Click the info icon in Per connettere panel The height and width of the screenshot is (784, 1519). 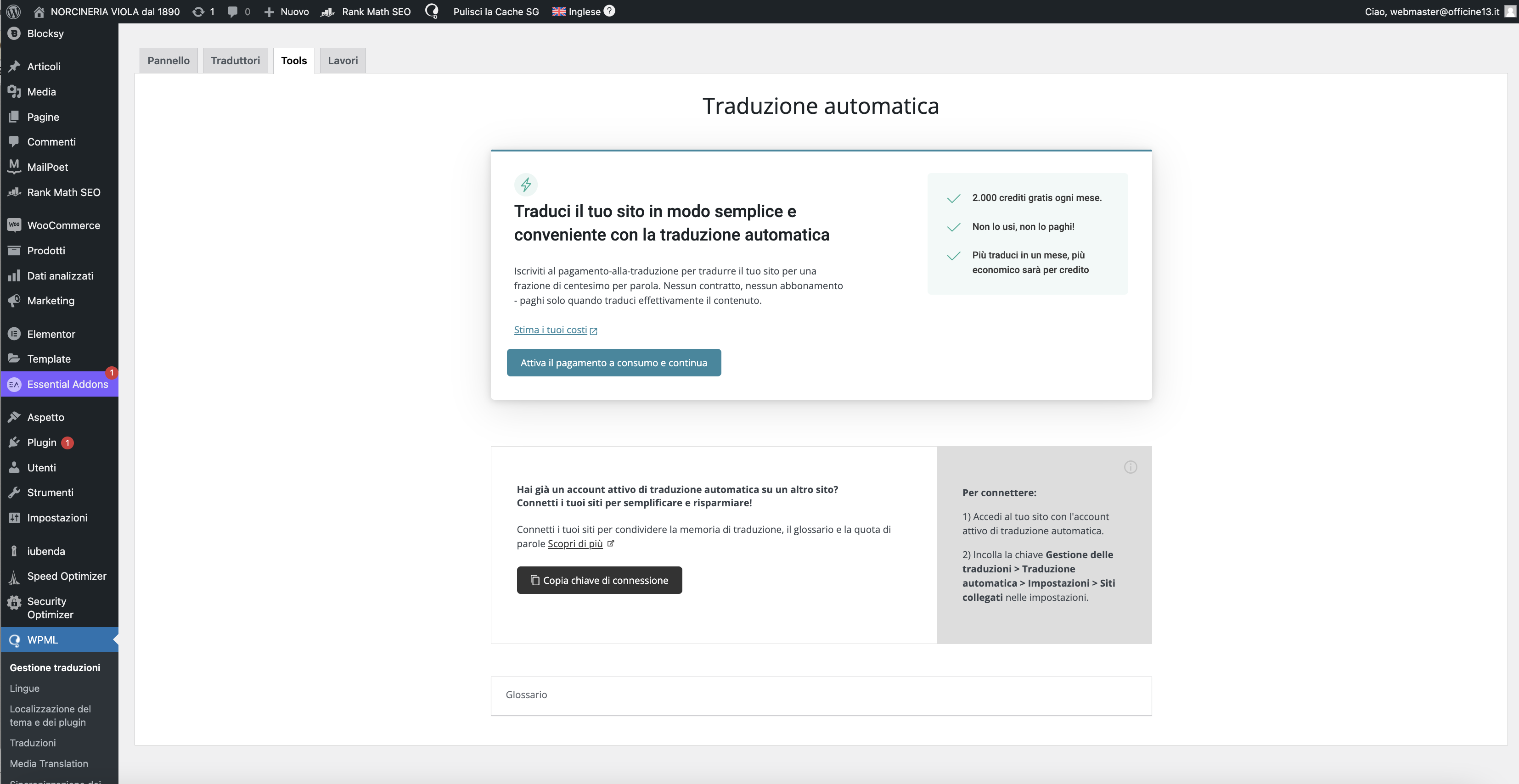pos(1131,467)
